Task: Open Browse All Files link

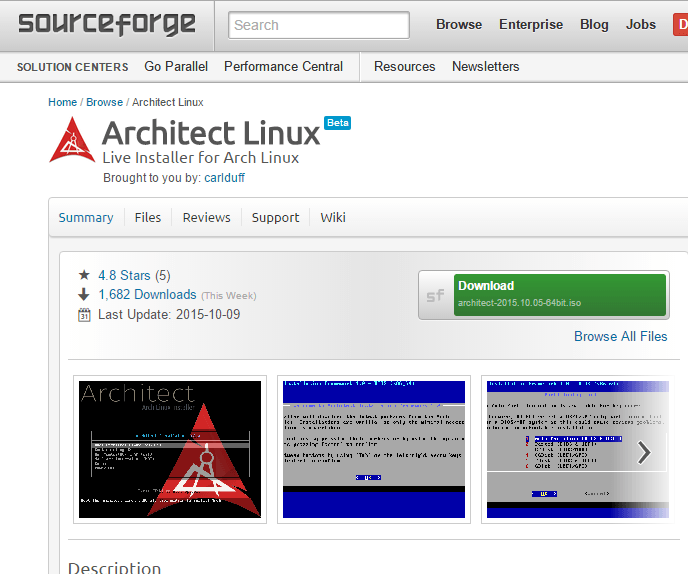Action: [x=620, y=336]
